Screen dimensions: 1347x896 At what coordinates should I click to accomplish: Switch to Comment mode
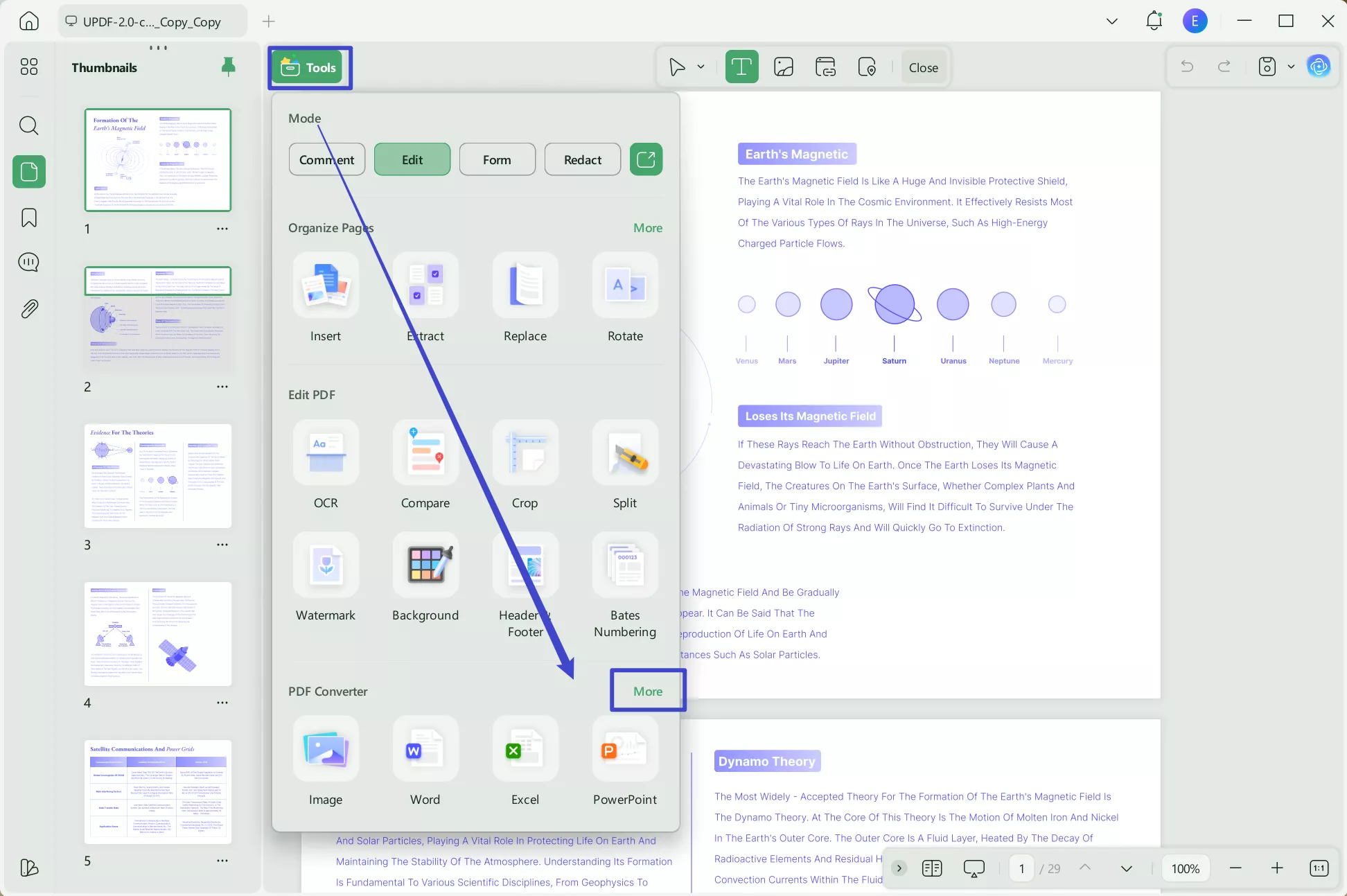(x=326, y=159)
